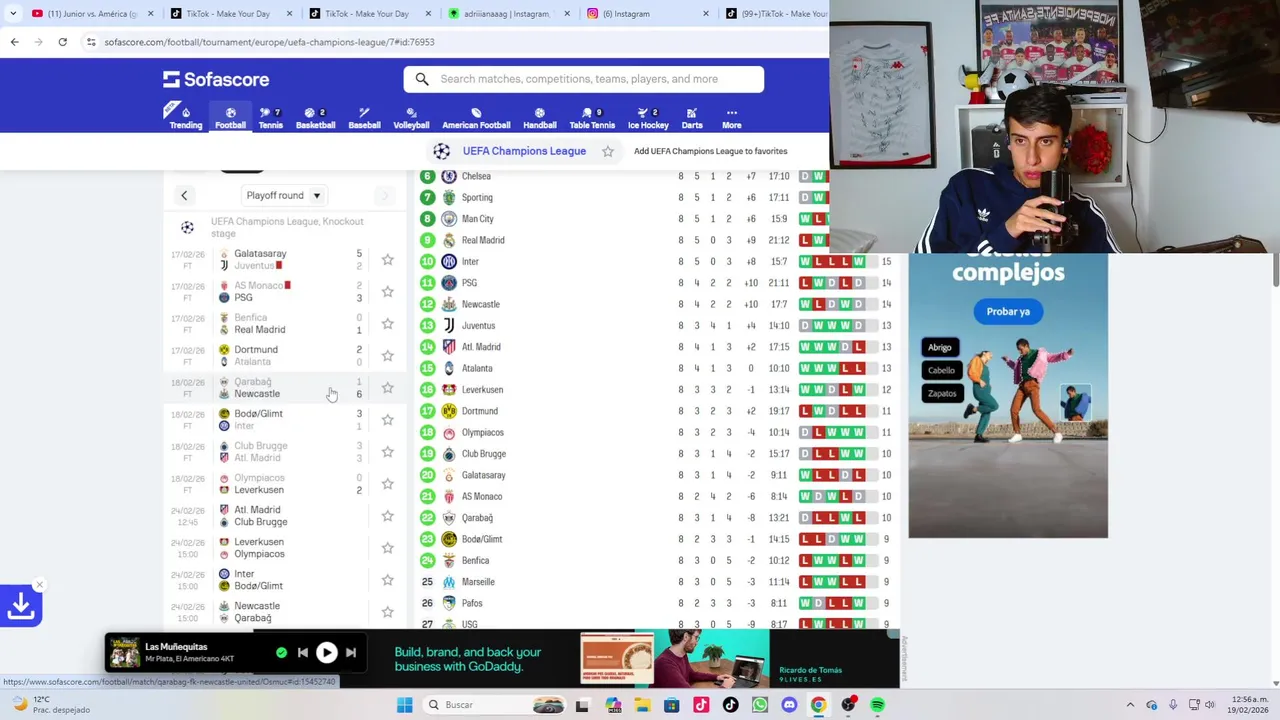The height and width of the screenshot is (720, 1280).
Task: Favorite the Qarabağ vs Newcastle FT match
Action: click(387, 388)
